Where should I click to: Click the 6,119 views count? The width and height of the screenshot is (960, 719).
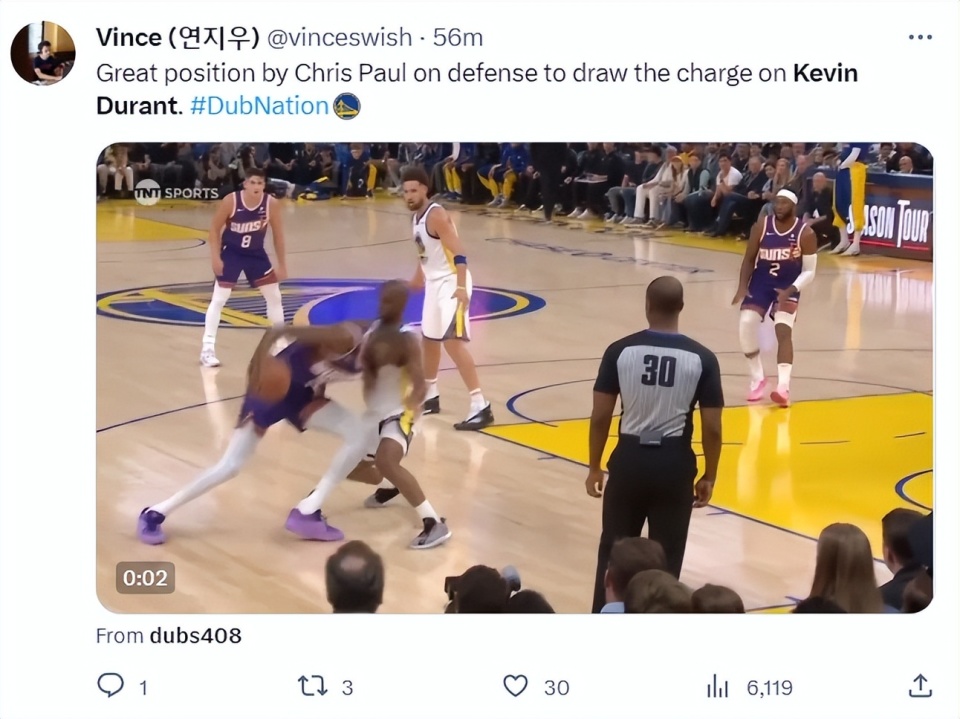[770, 687]
